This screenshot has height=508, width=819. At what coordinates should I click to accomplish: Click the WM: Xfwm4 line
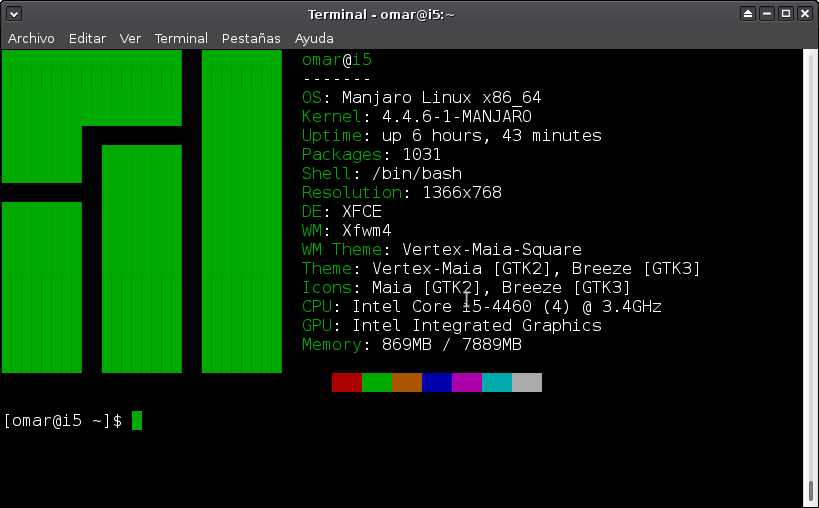(x=347, y=230)
